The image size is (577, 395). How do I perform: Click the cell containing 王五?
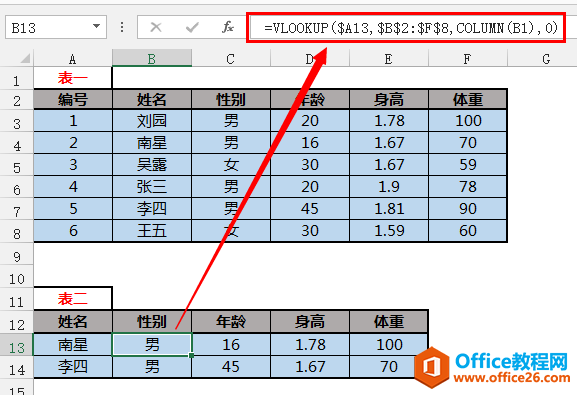click(152, 231)
